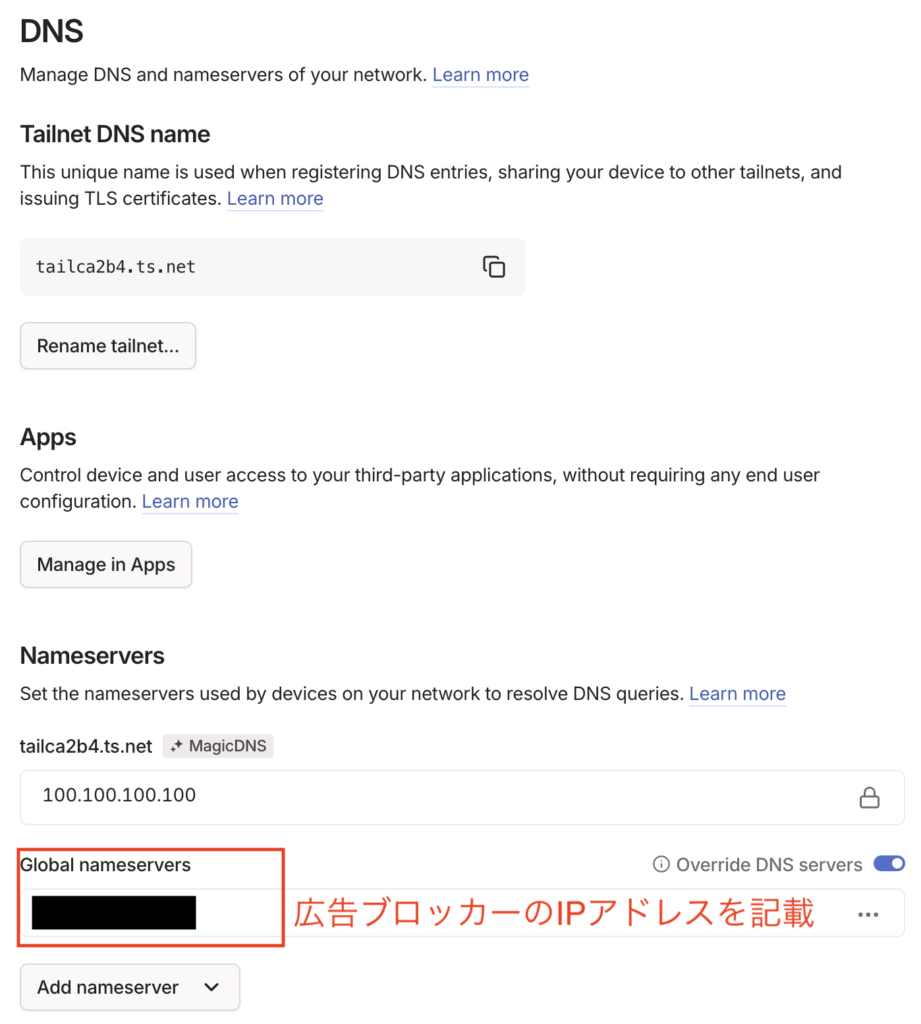Toggle the Override DNS servers switch

888,863
